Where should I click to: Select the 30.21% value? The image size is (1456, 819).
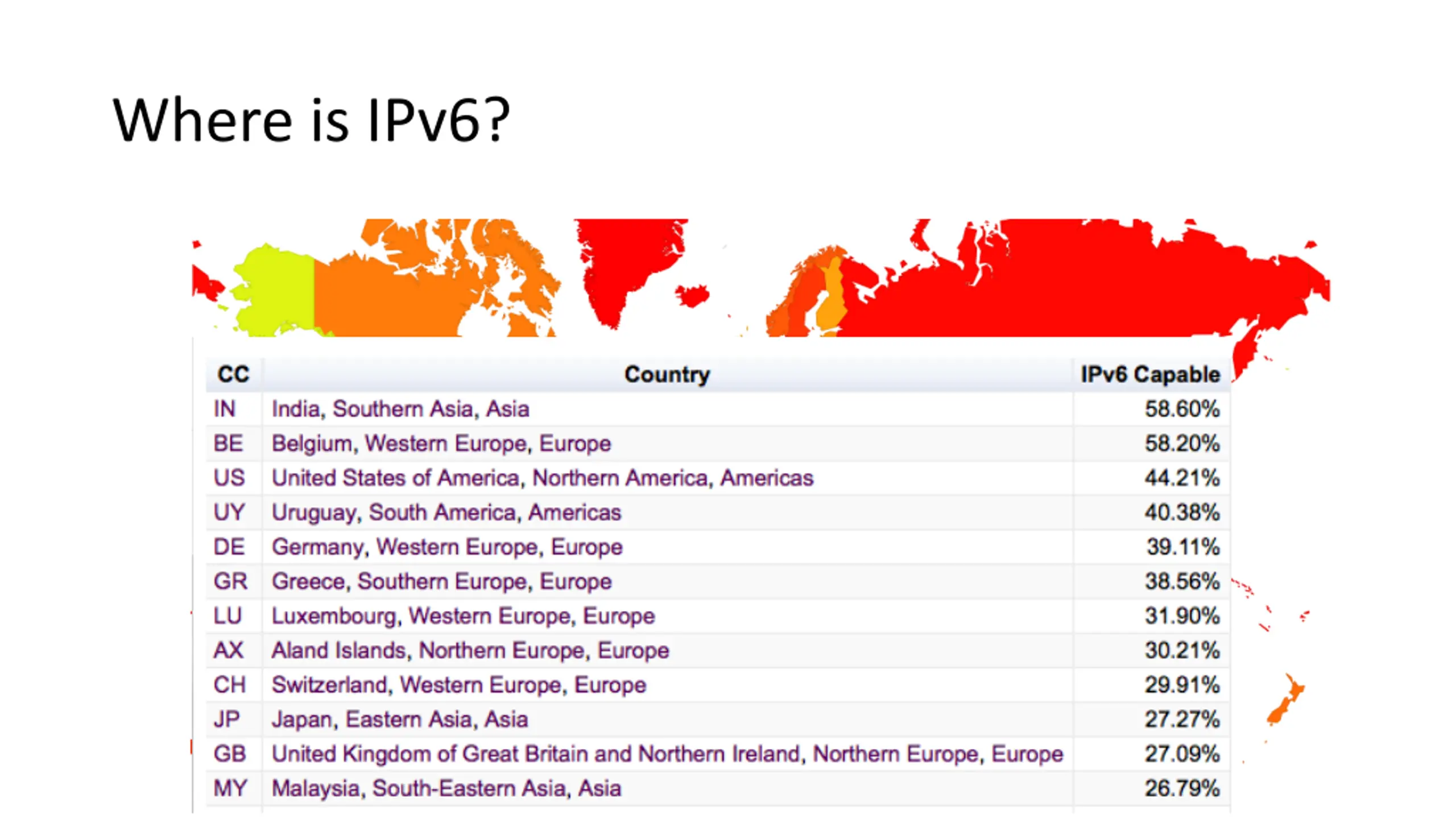(x=1182, y=651)
